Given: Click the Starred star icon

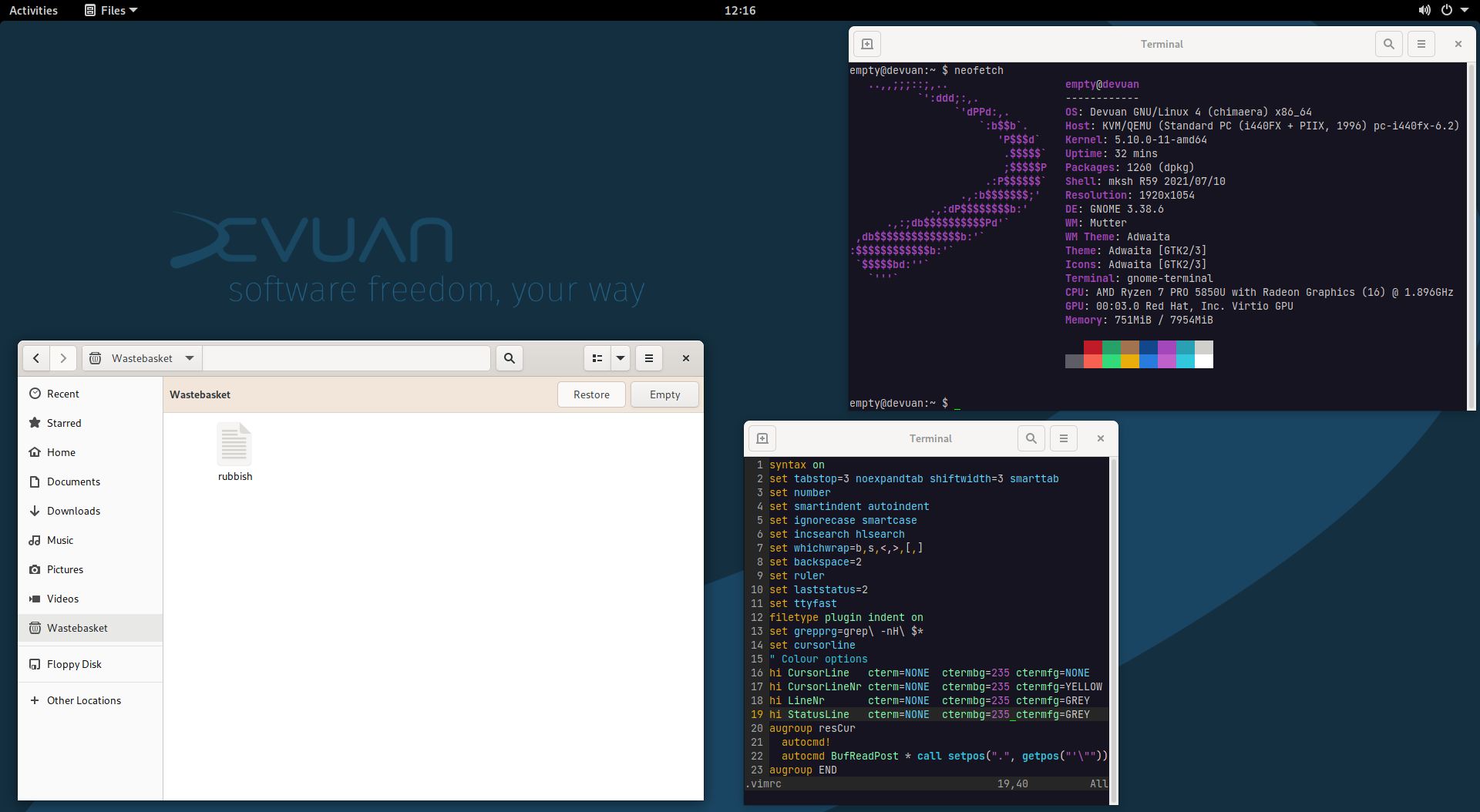Looking at the screenshot, I should click(35, 422).
